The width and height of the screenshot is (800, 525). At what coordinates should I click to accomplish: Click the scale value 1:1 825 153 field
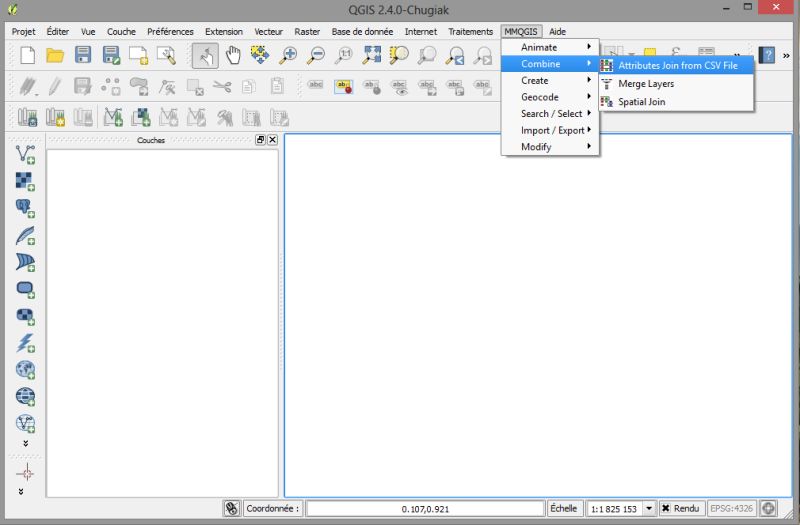tap(614, 509)
